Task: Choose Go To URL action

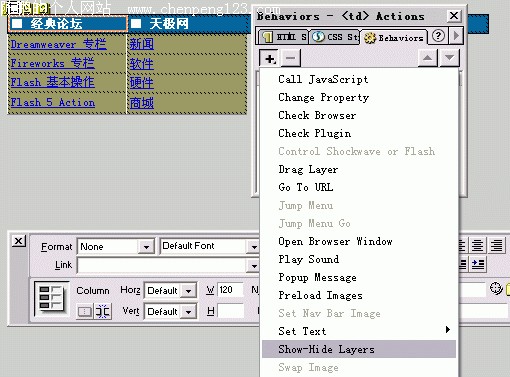Action: (359, 187)
